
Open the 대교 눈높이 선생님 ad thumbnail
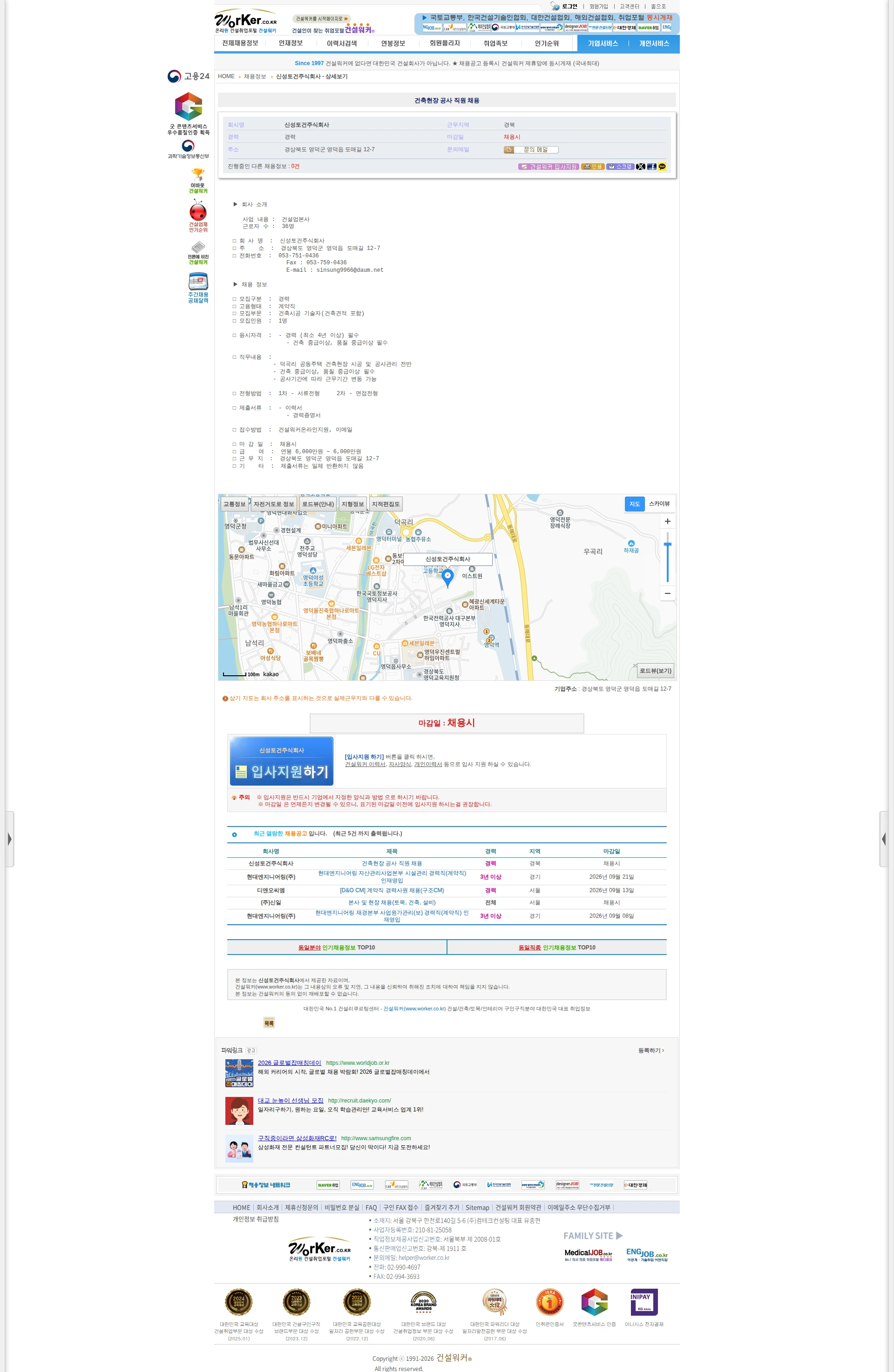click(239, 1111)
